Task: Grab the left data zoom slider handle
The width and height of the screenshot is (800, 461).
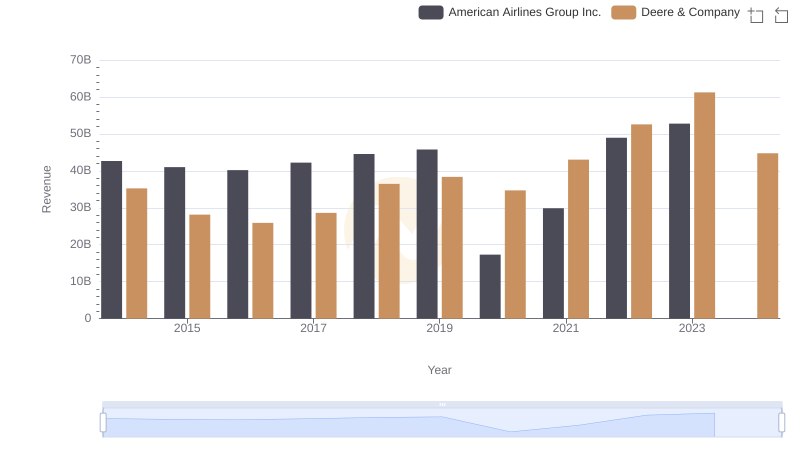Action: (103, 423)
